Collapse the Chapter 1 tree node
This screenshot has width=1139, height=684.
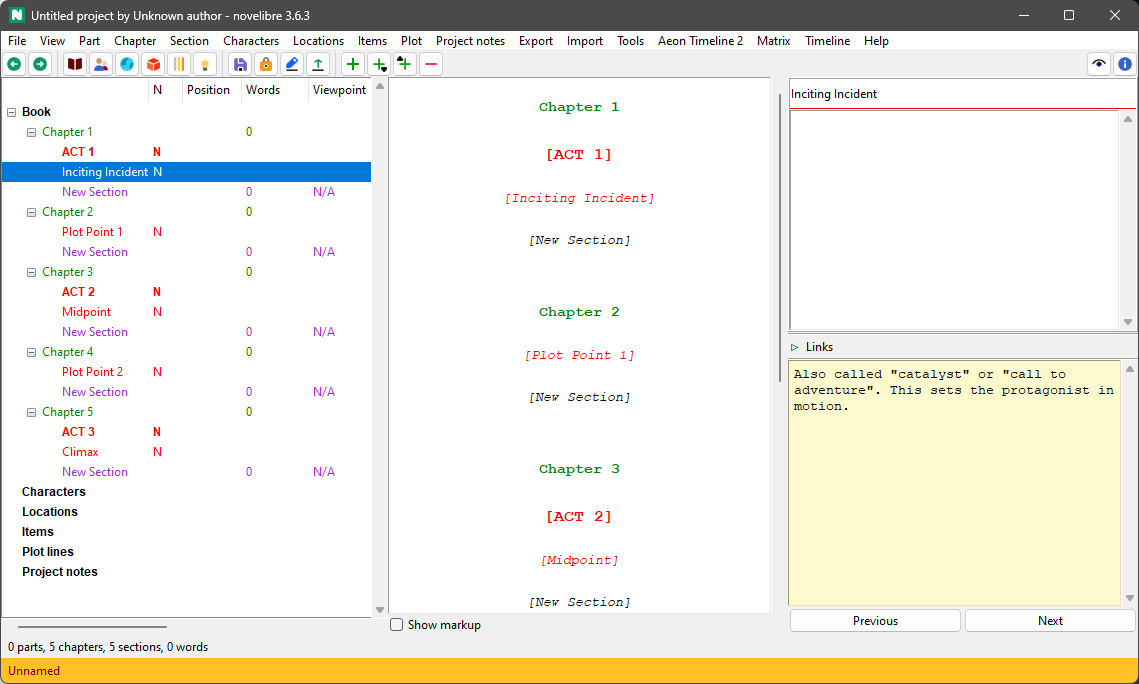point(31,131)
